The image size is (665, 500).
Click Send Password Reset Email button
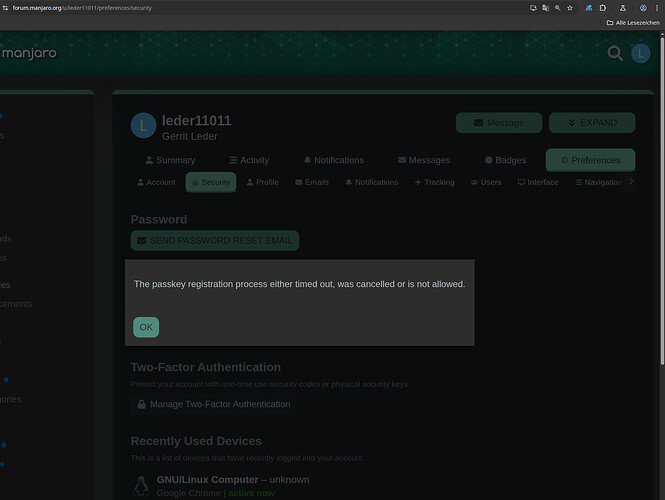215,240
